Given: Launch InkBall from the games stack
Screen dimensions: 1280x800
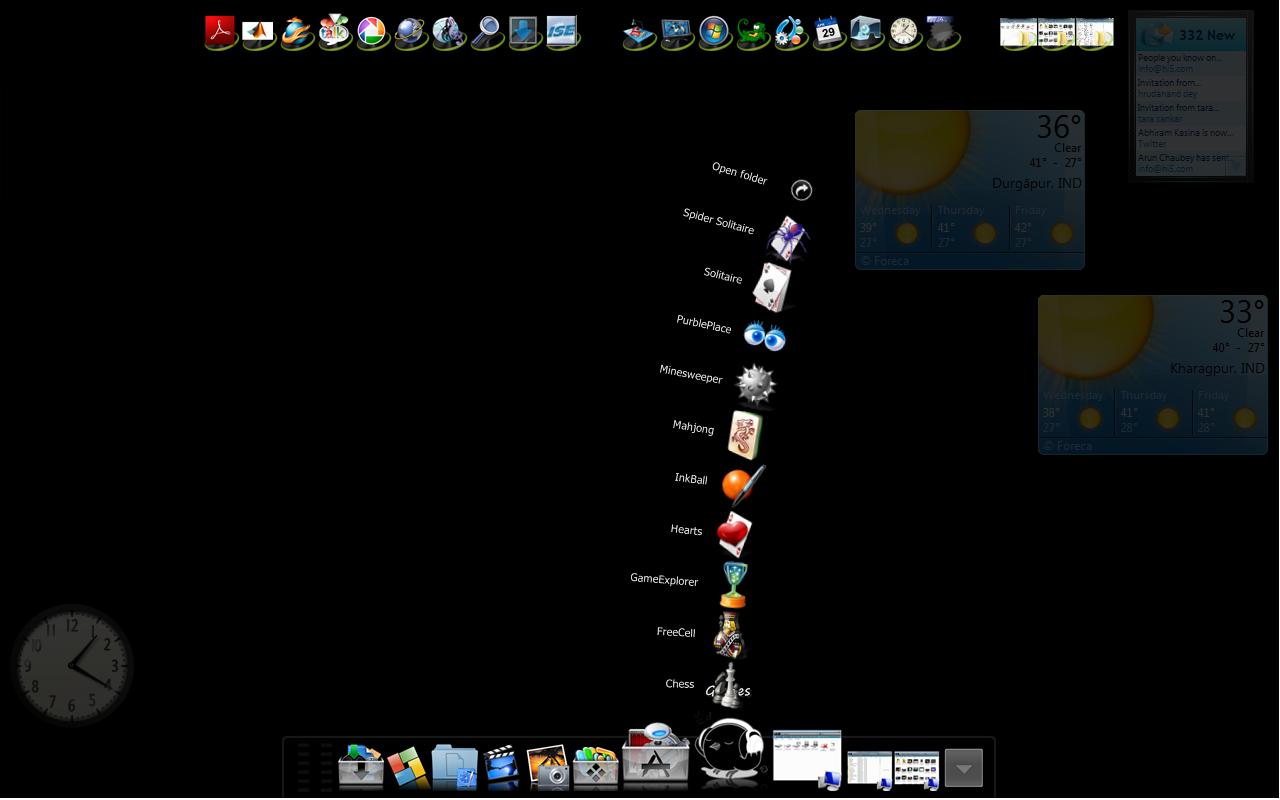Looking at the screenshot, I should pos(742,485).
